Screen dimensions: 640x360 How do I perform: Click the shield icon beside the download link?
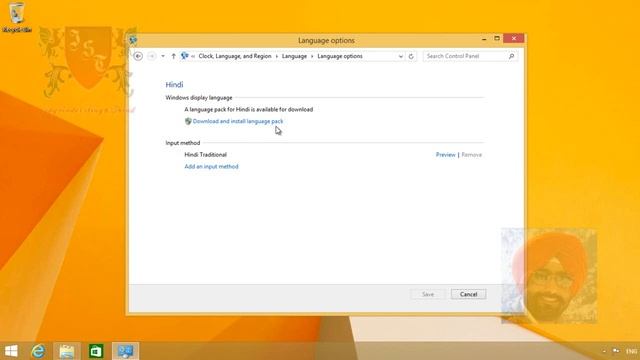[188, 121]
